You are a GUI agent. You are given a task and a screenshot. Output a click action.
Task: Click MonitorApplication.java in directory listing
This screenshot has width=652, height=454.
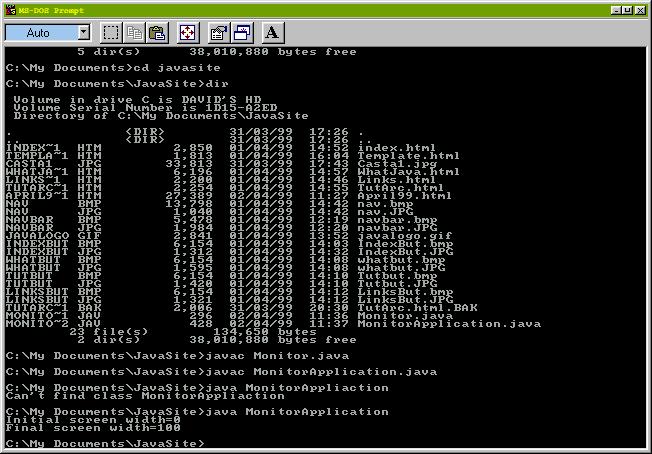click(x=449, y=323)
